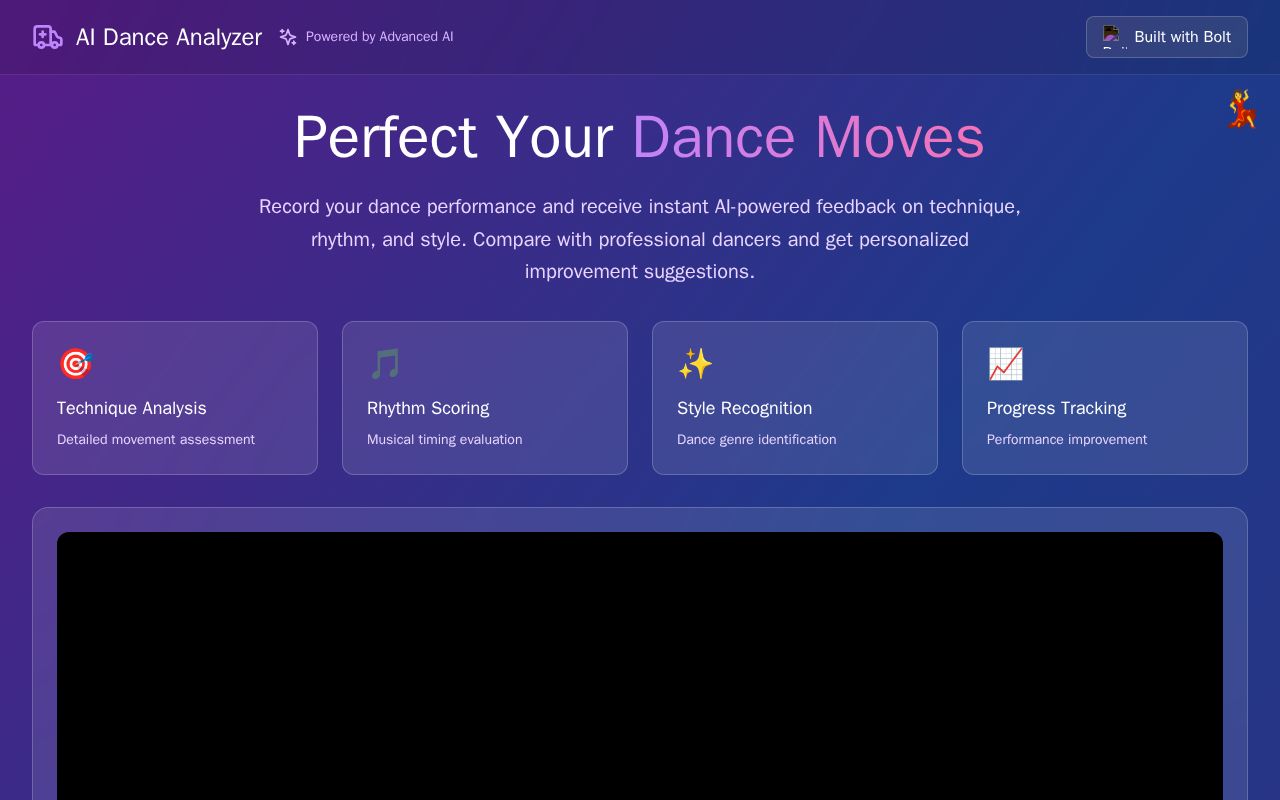The width and height of the screenshot is (1280, 800).
Task: Click the Detailed movement assessment text
Action: [x=156, y=439]
